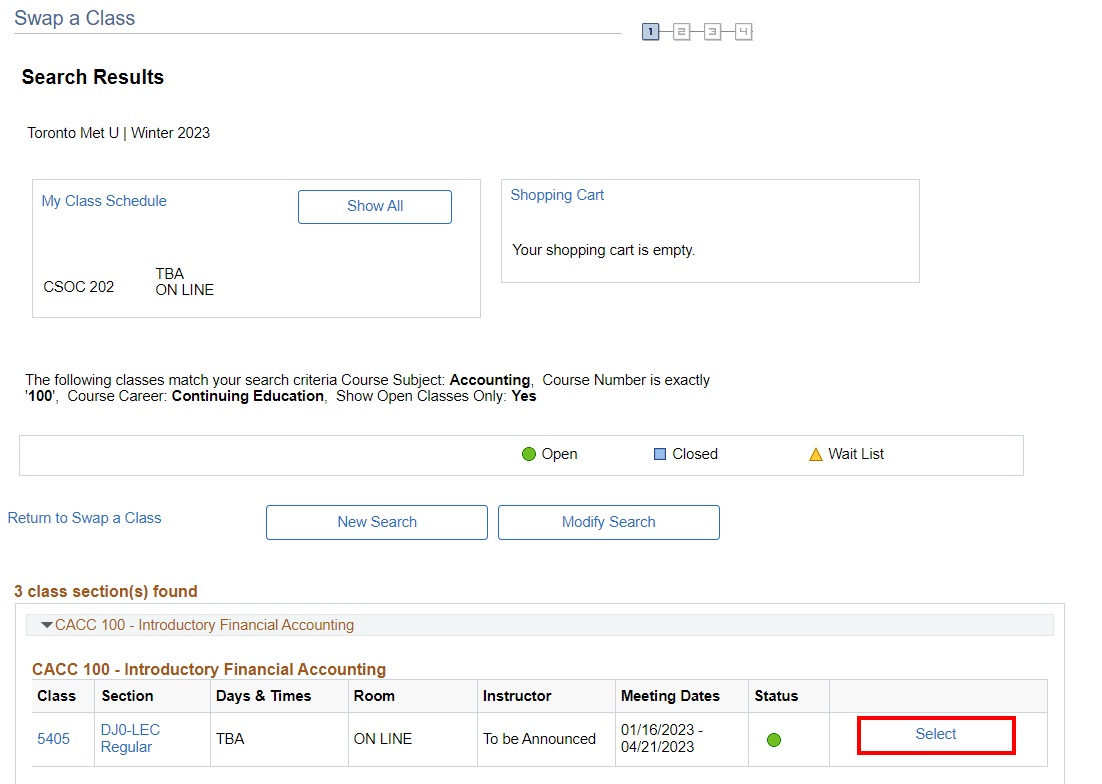This screenshot has width=1102, height=784.
Task: Click the green Open legend icon
Action: (x=529, y=454)
